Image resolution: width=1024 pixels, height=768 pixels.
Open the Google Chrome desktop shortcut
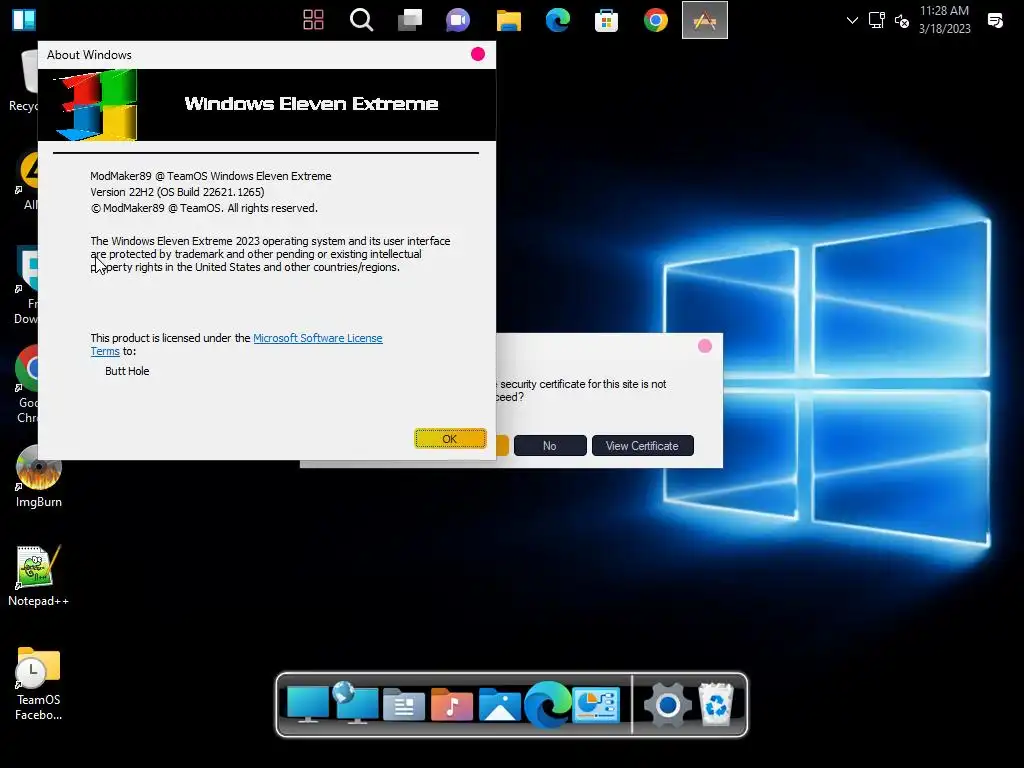point(27,385)
